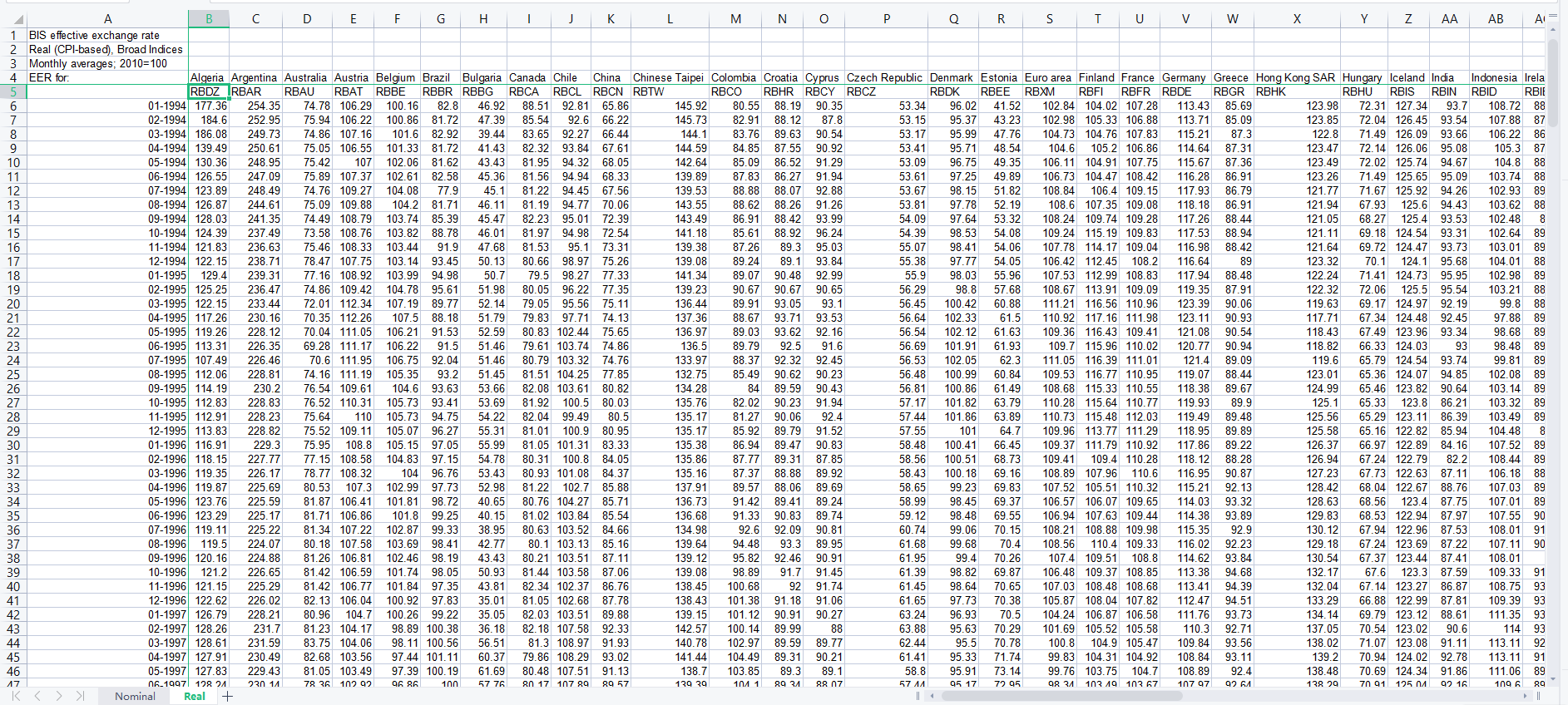Select the Canada header cell

click(x=529, y=77)
